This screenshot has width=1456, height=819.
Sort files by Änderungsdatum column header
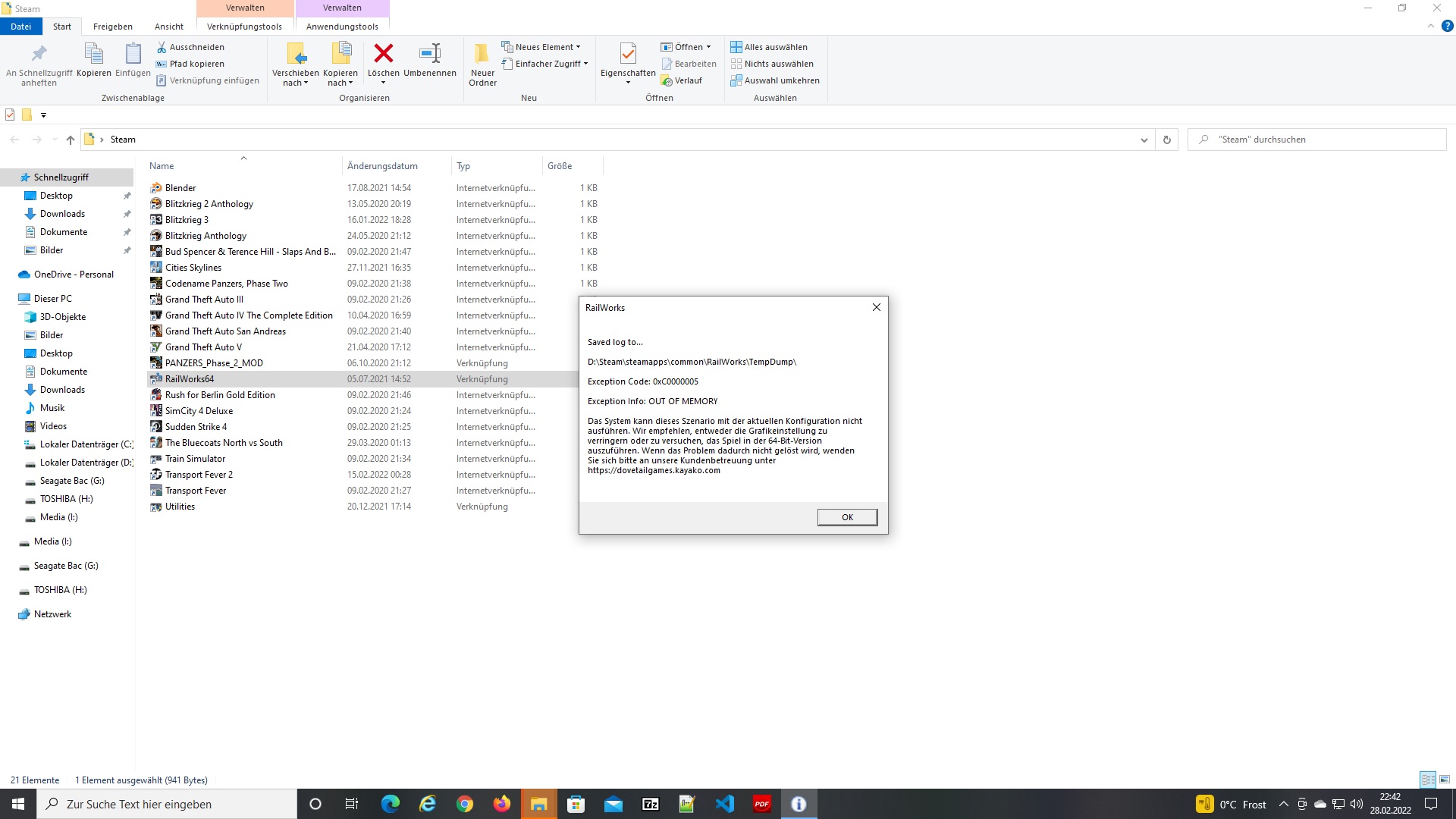click(382, 166)
